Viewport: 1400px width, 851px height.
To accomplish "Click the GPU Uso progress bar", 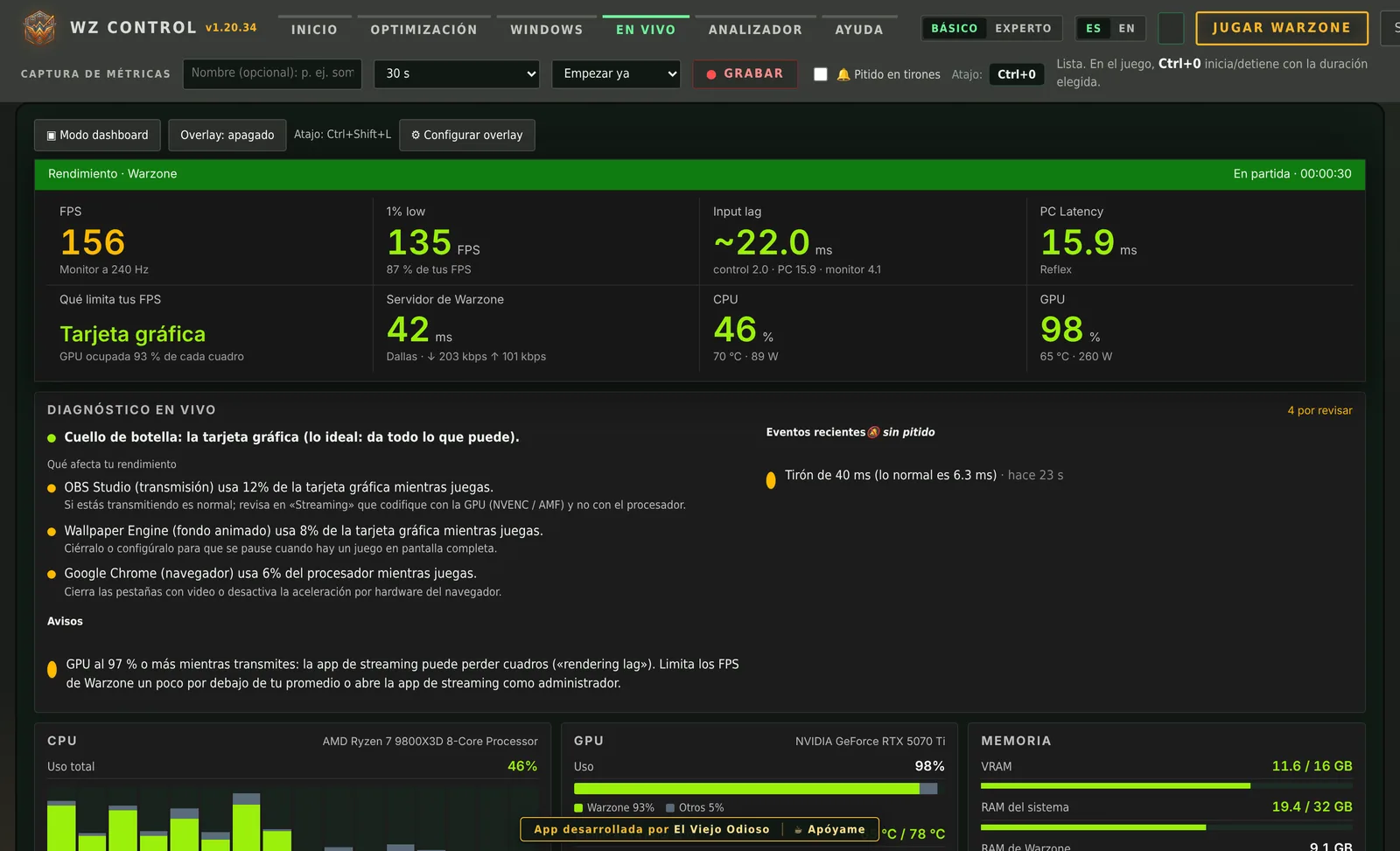I will [x=756, y=789].
